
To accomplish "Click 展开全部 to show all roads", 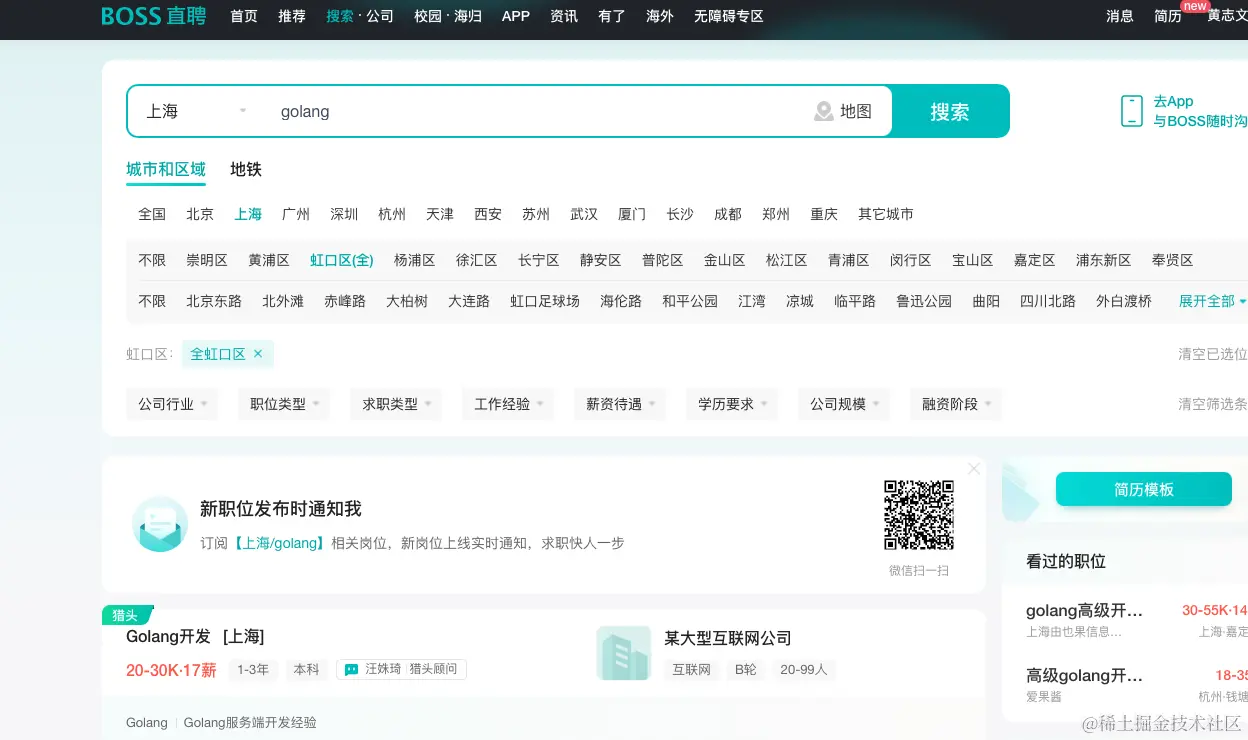I will [1205, 300].
